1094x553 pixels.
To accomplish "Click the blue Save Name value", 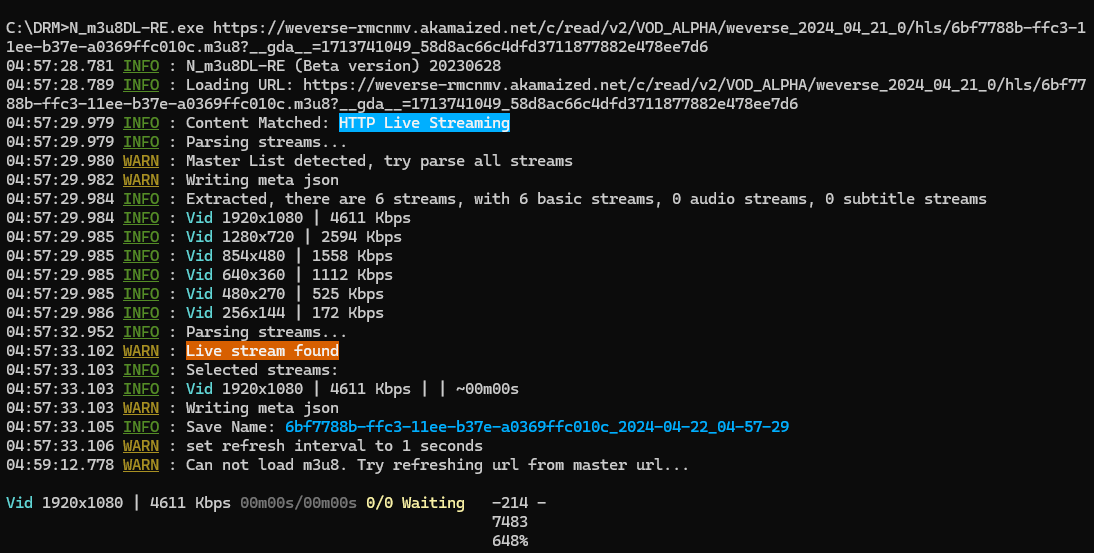I will pos(537,427).
